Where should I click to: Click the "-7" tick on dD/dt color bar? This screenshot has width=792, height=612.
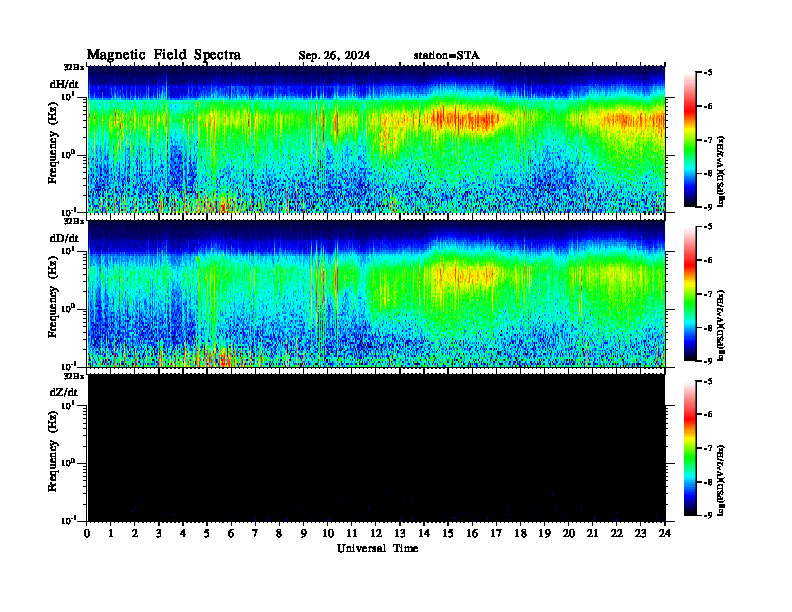tap(708, 293)
